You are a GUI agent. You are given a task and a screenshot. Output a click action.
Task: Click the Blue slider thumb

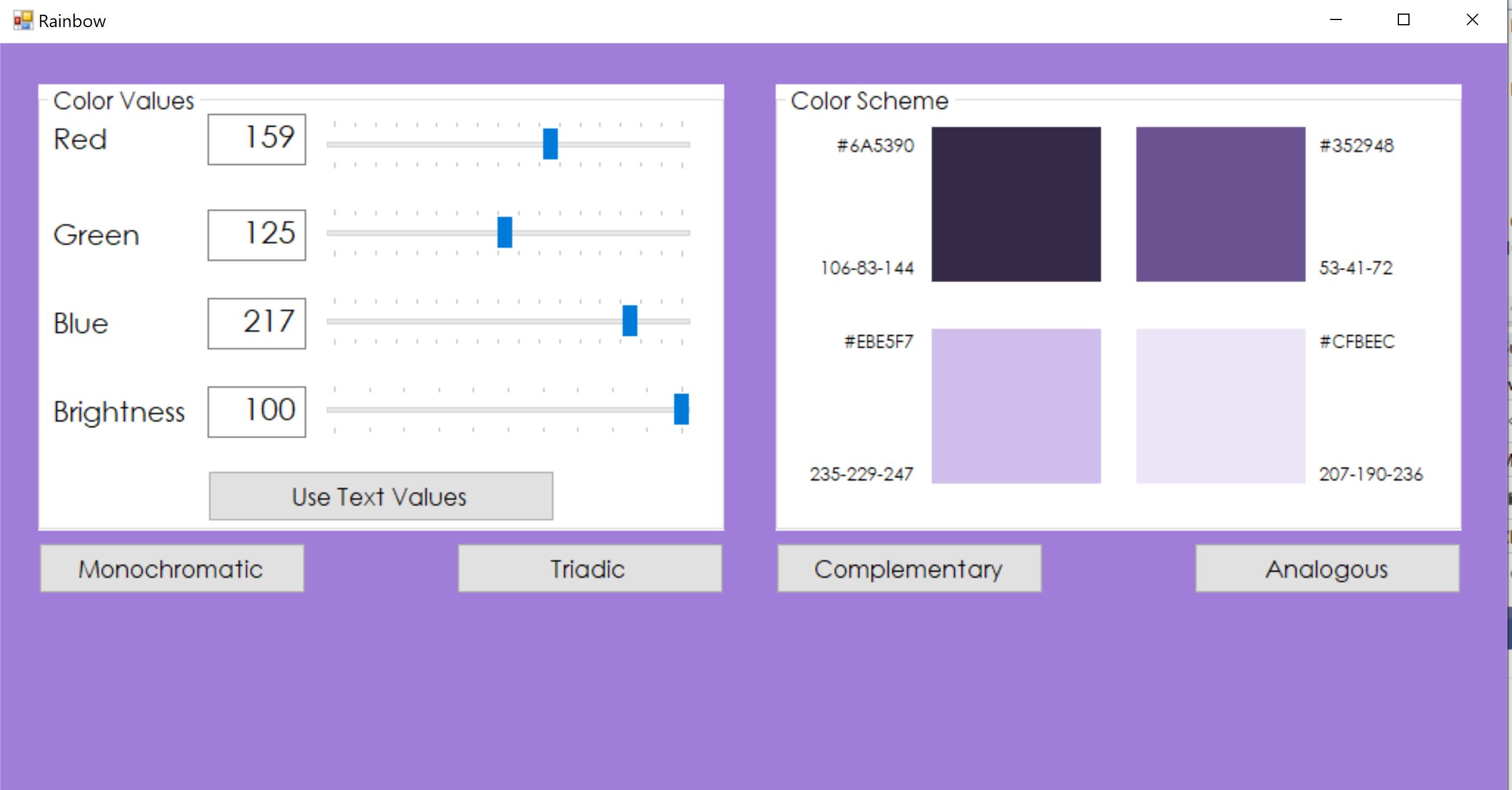coord(629,320)
